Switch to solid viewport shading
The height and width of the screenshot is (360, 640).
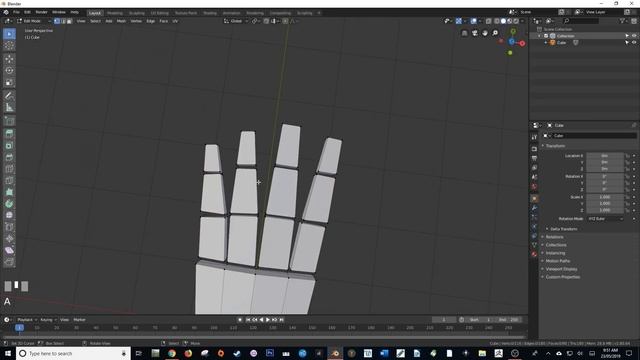click(x=503, y=21)
